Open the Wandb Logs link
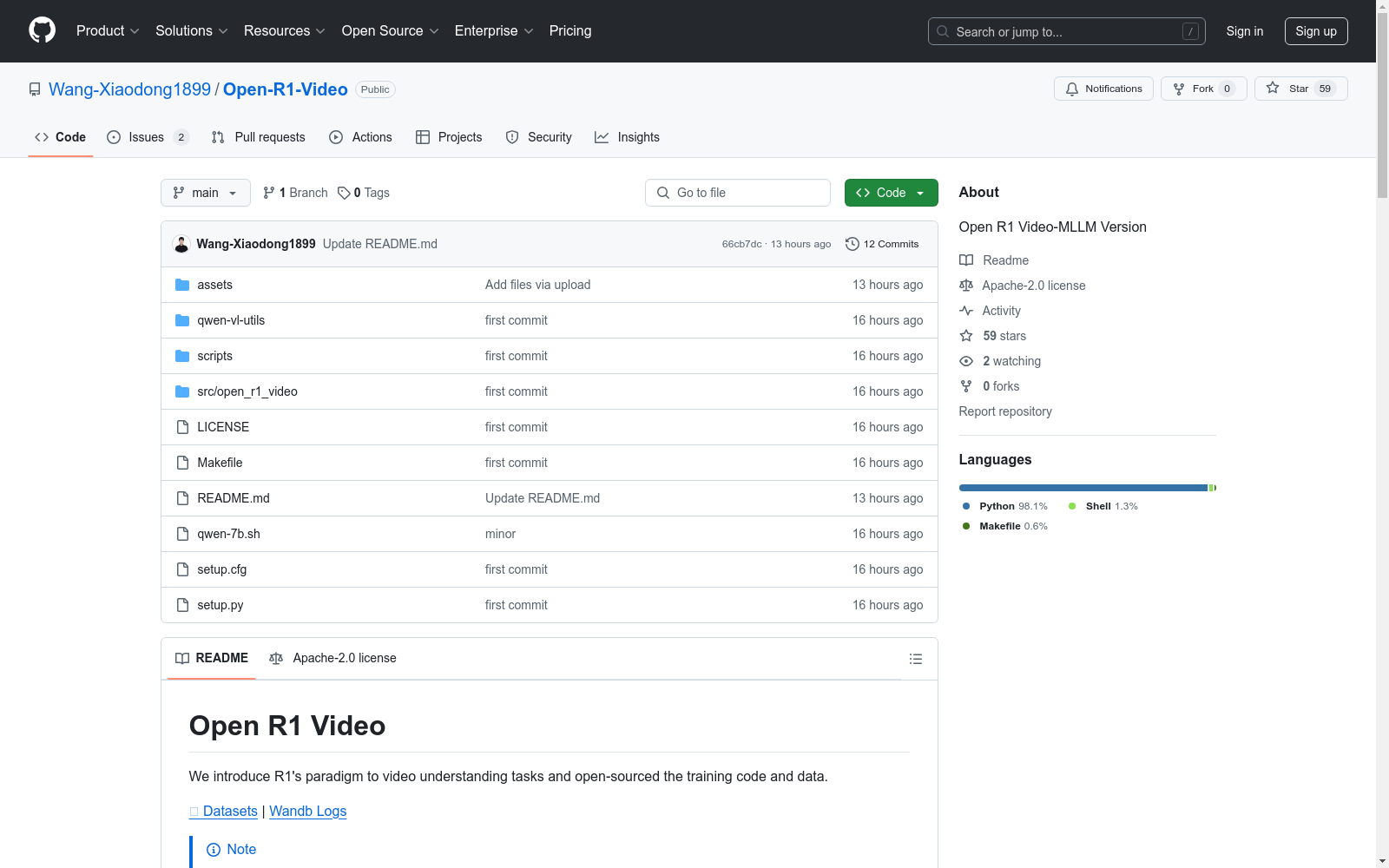Screen dimensions: 1389x868 (x=308, y=811)
